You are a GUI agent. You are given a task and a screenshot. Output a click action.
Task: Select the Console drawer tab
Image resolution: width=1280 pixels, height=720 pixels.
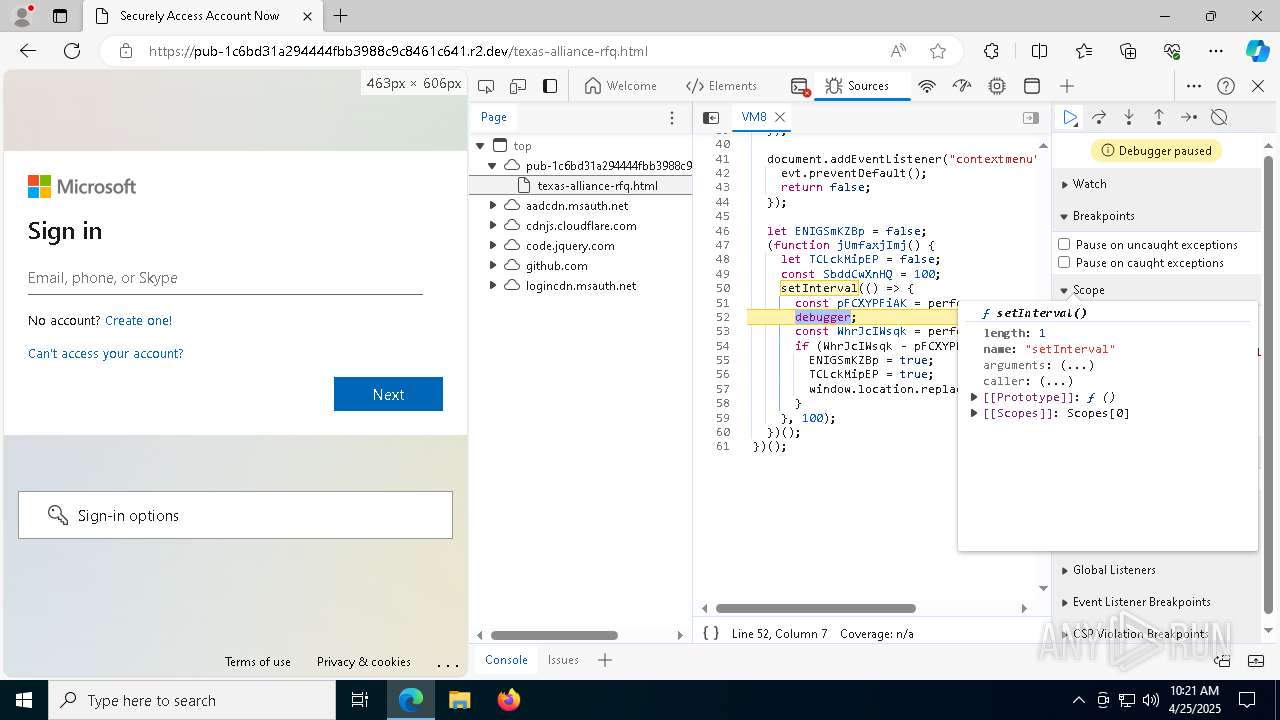click(x=506, y=660)
